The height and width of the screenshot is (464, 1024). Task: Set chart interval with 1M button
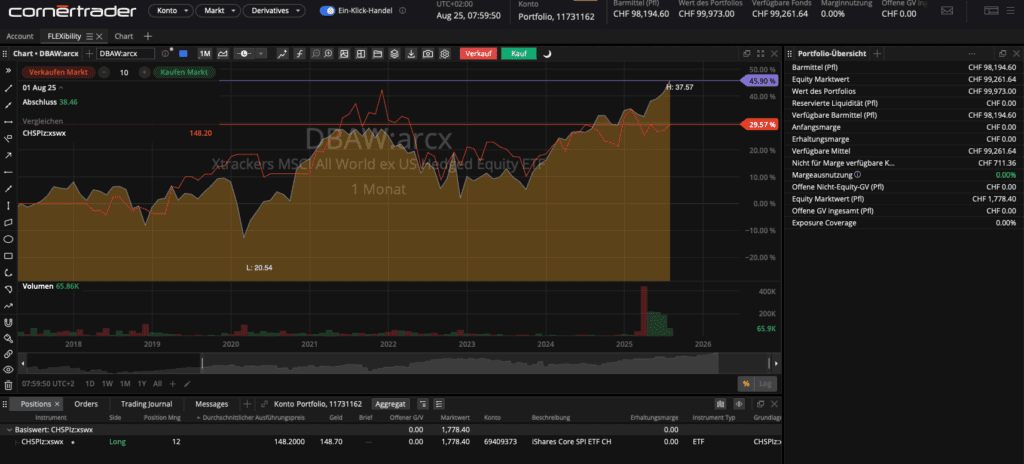(x=205, y=54)
